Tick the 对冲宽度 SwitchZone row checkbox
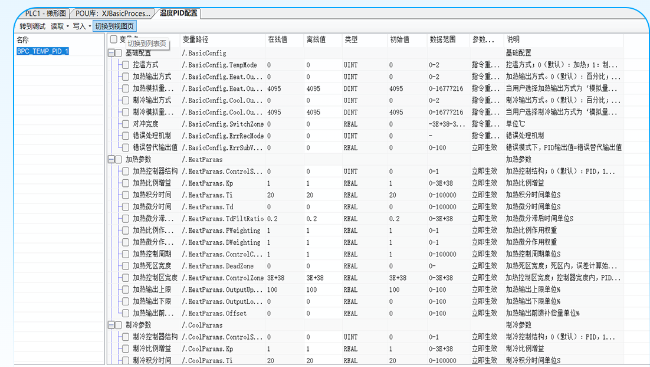 click(x=126, y=124)
